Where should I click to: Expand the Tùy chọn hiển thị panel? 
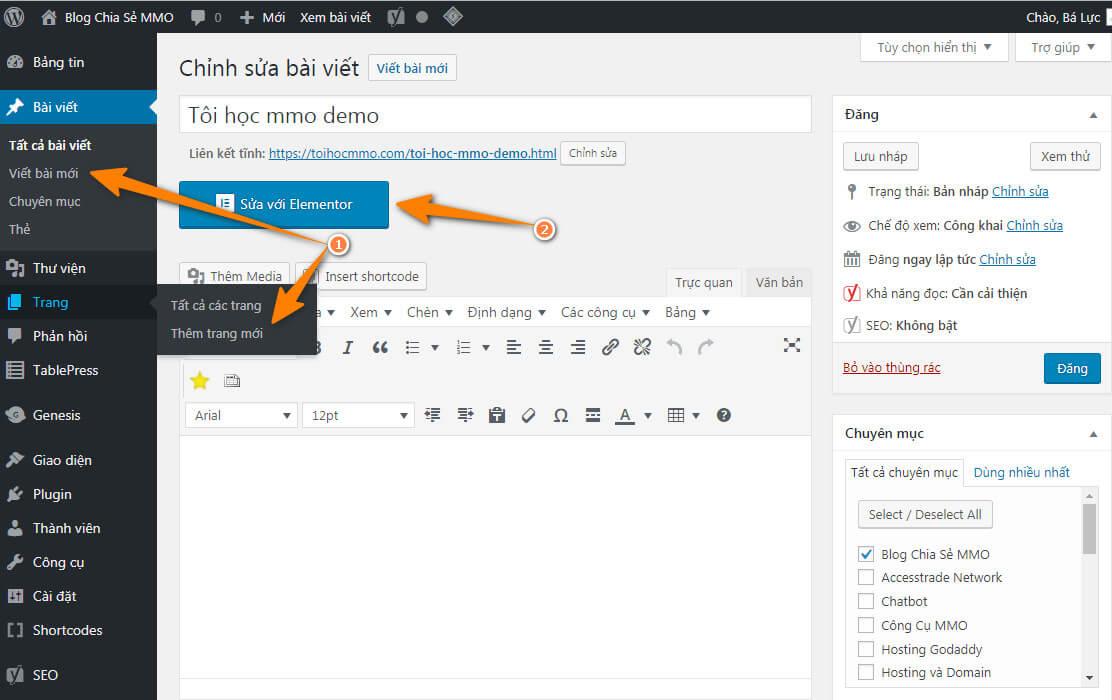pos(934,47)
